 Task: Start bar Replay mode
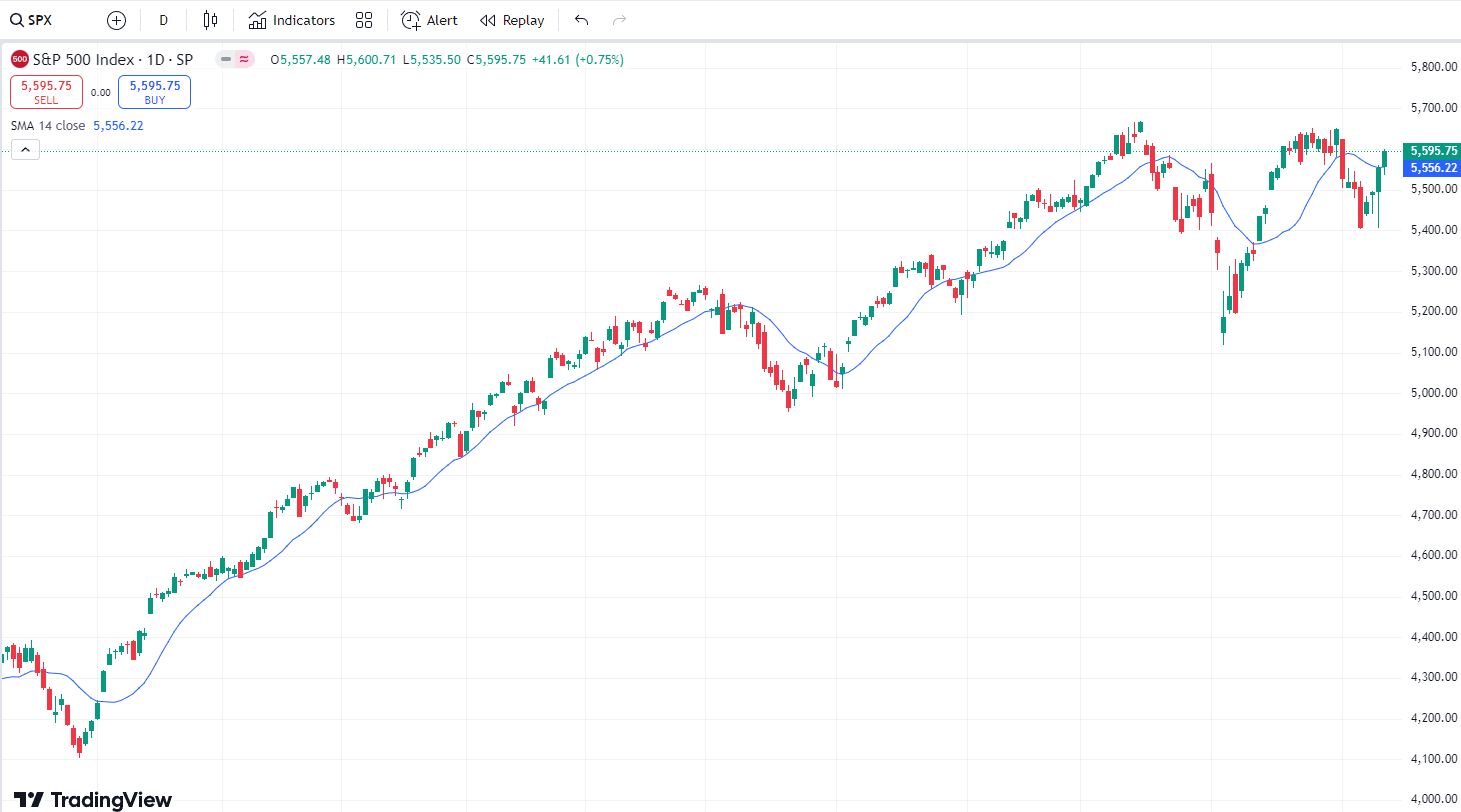click(x=512, y=20)
